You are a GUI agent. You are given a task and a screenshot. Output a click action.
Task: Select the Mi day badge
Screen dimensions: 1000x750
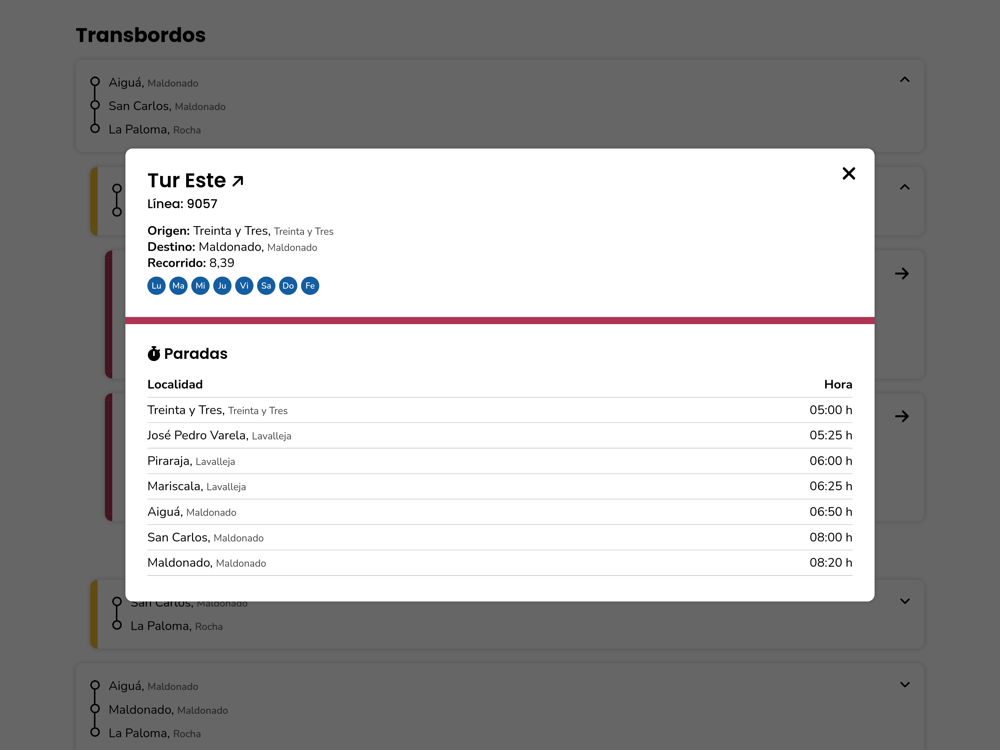200,286
